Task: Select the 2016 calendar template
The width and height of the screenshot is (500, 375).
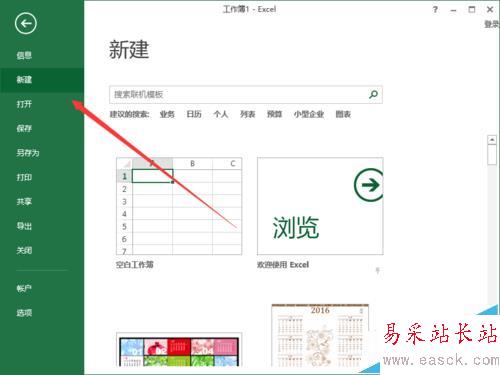Action: click(320, 335)
